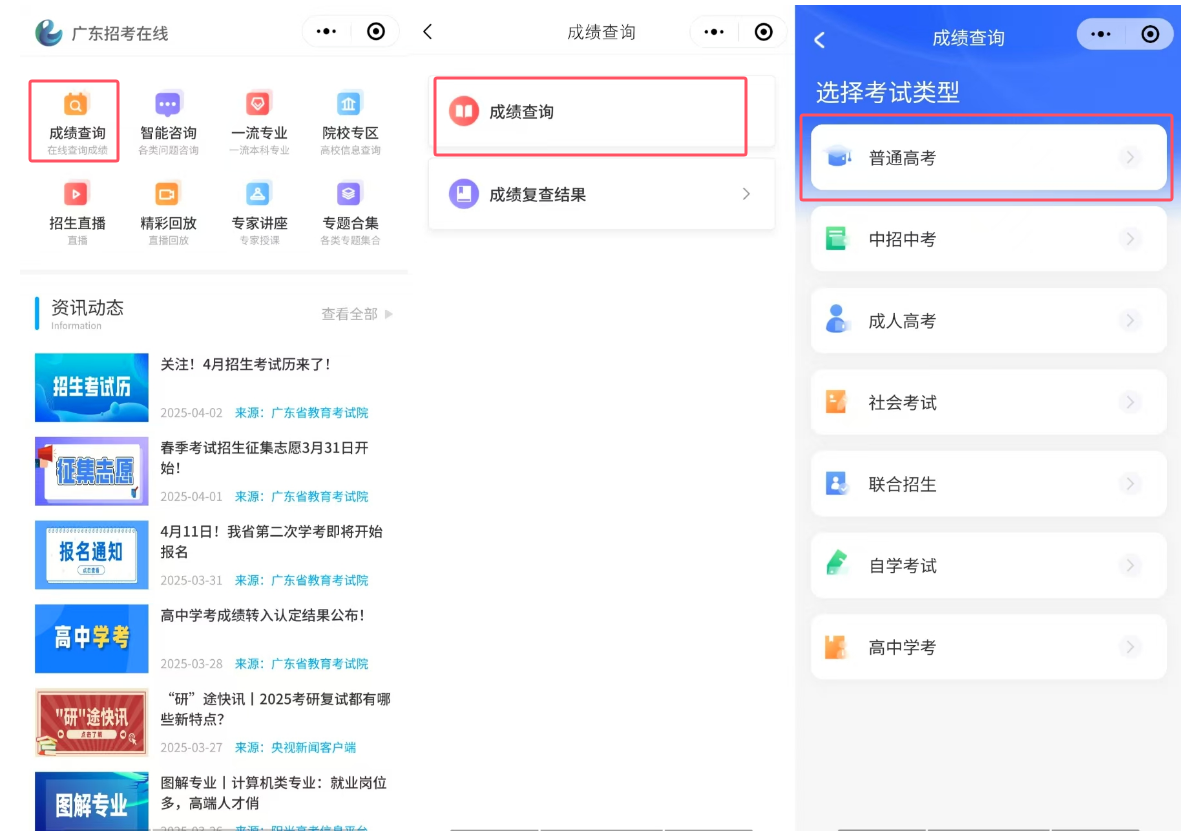
Task: Open 征集志愿 news thumbnail image
Action: (91, 471)
